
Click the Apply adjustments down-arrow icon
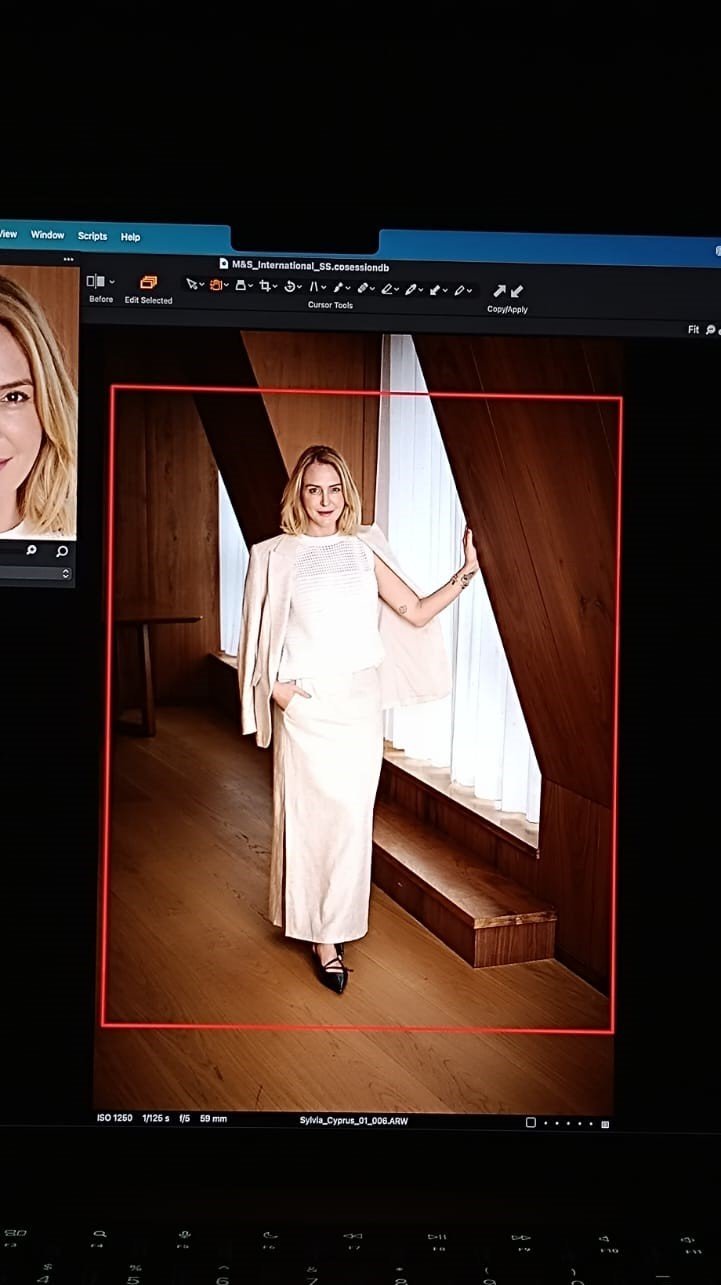point(517,291)
